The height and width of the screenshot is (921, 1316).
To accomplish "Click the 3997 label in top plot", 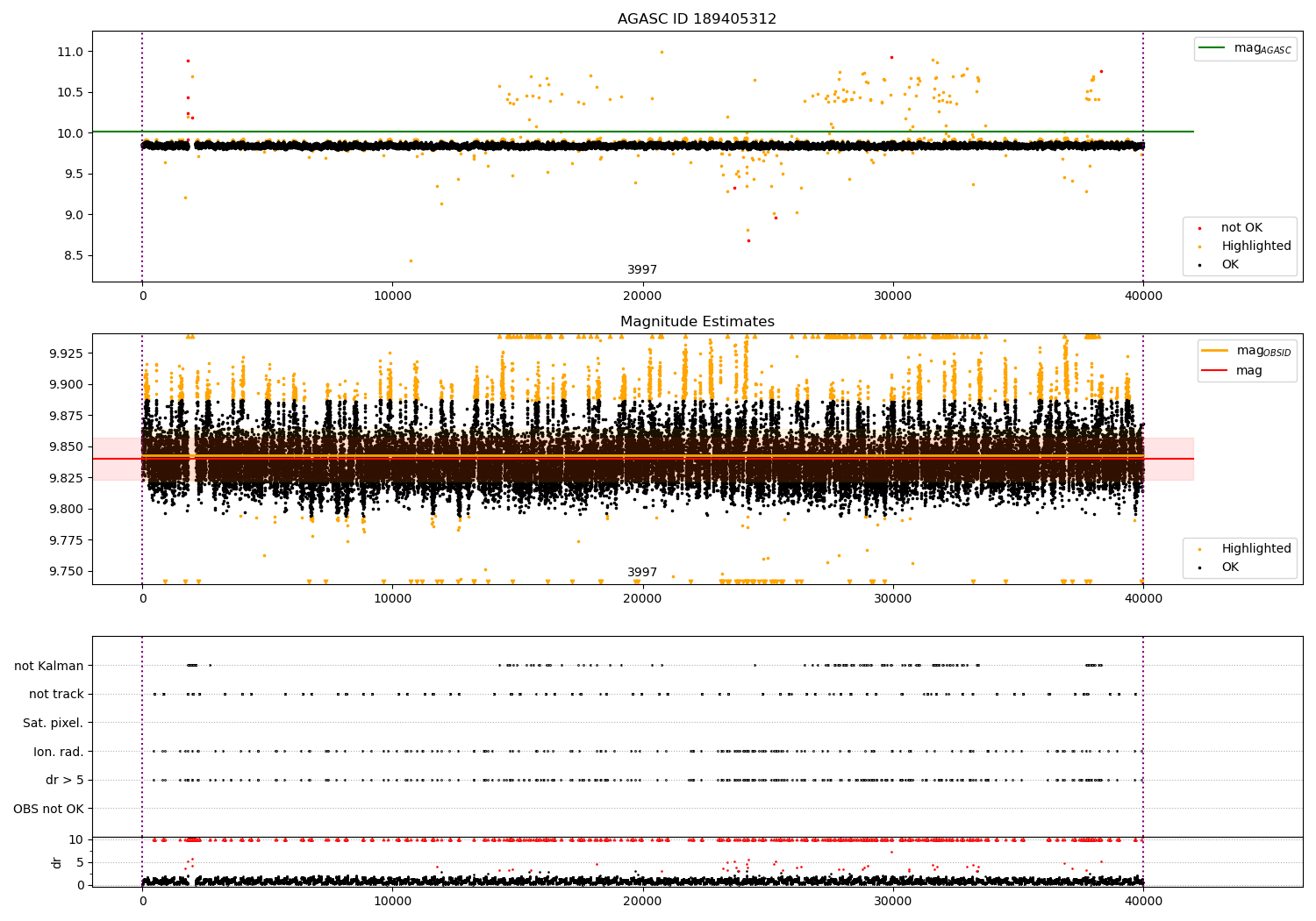I will point(641,270).
